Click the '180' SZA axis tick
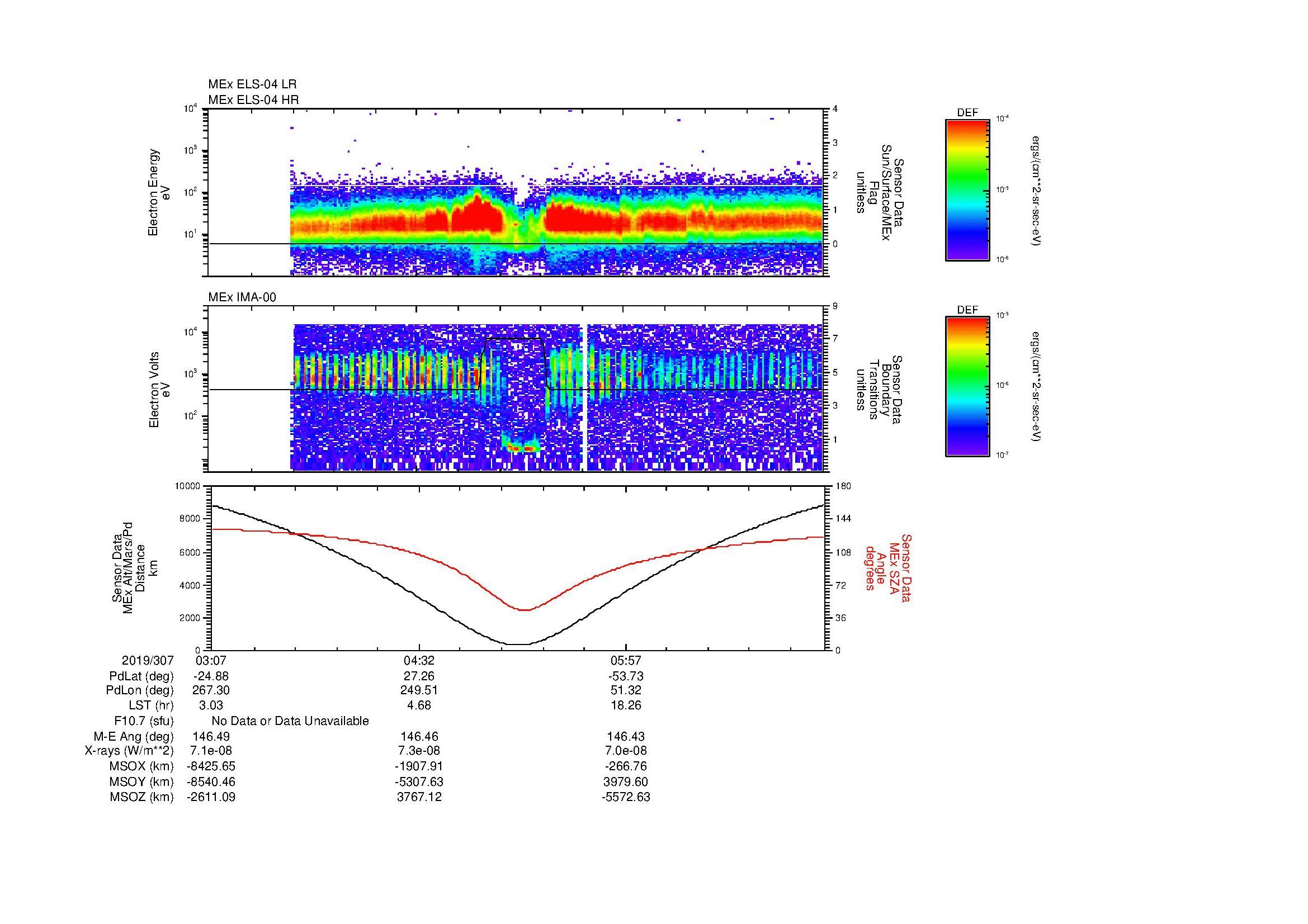This screenshot has width=1308, height=924. point(843,486)
